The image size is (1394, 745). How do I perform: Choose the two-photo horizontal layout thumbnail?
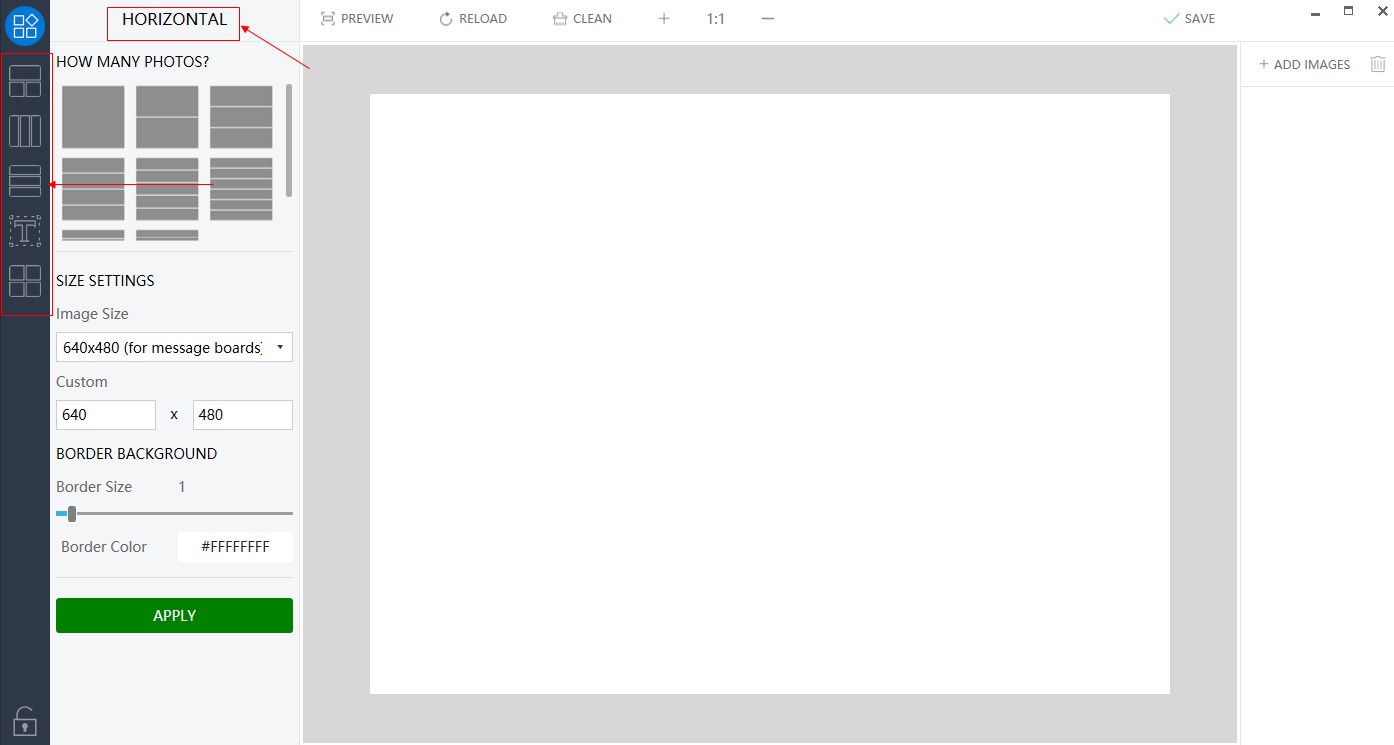[x=167, y=117]
